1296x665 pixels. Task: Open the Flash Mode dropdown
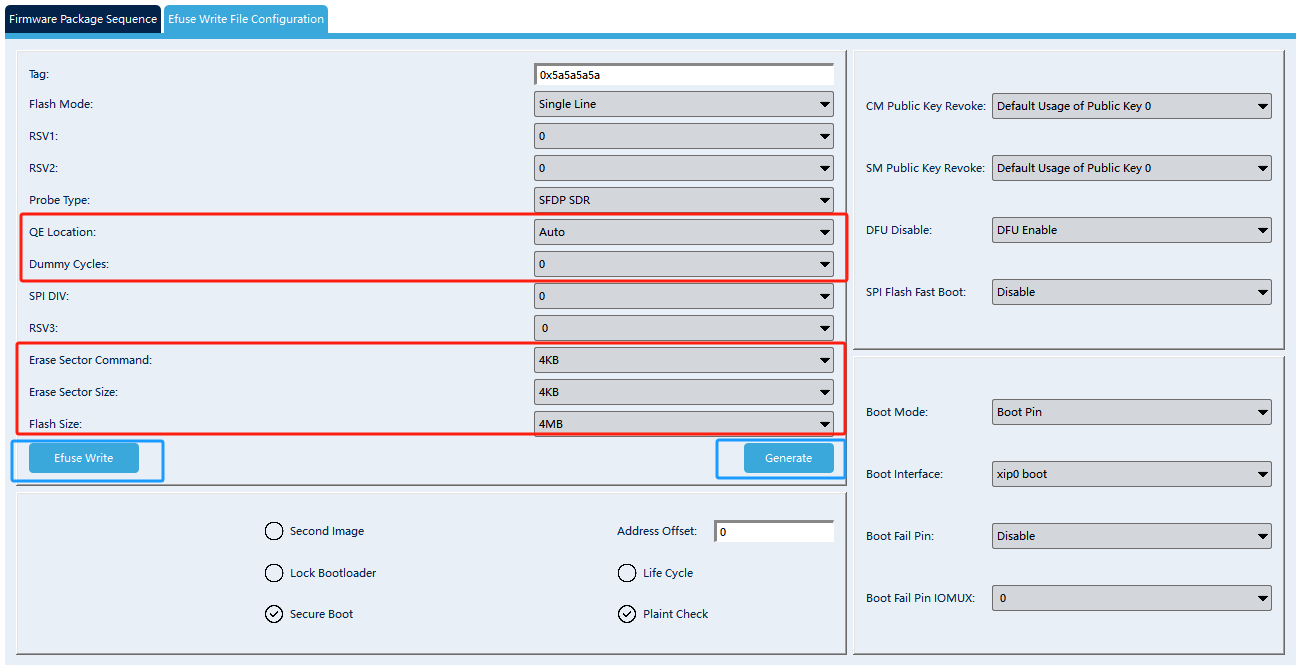[684, 104]
